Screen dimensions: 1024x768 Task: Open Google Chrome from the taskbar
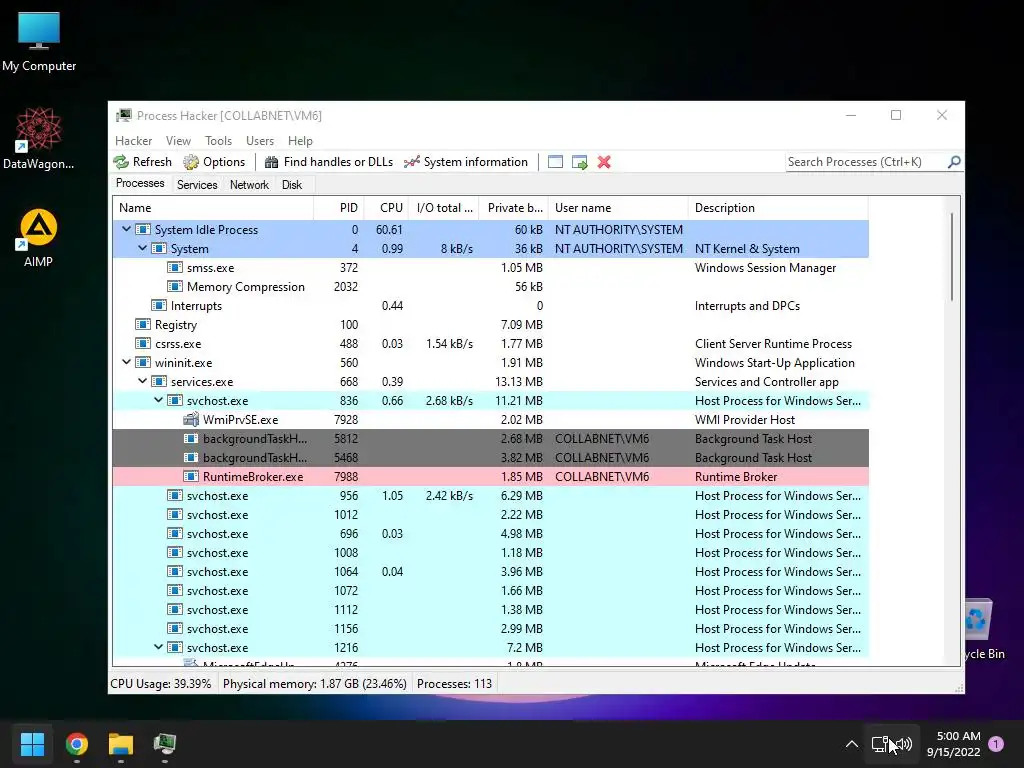(77, 744)
